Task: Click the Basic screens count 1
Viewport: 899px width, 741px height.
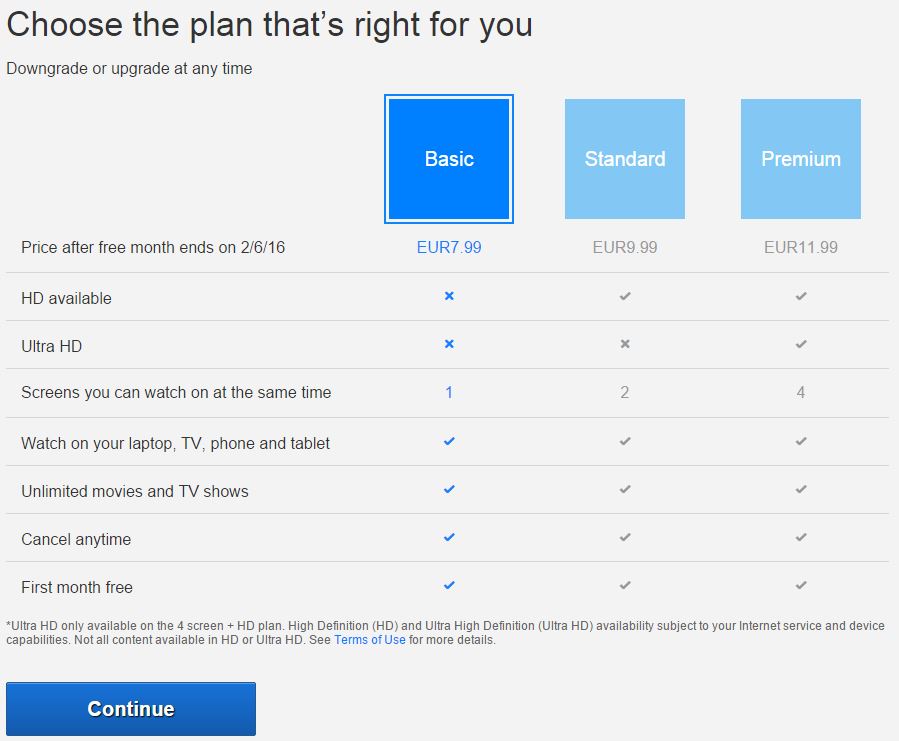Action: [449, 393]
